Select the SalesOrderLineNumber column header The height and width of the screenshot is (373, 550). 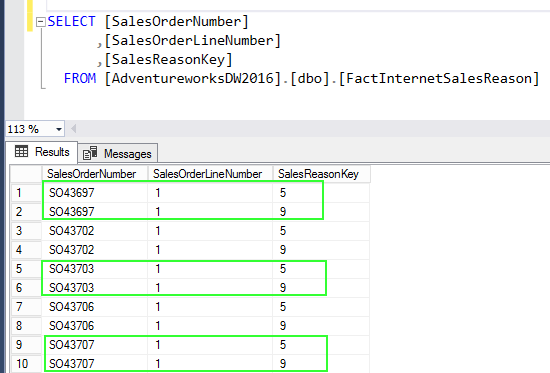coord(210,174)
